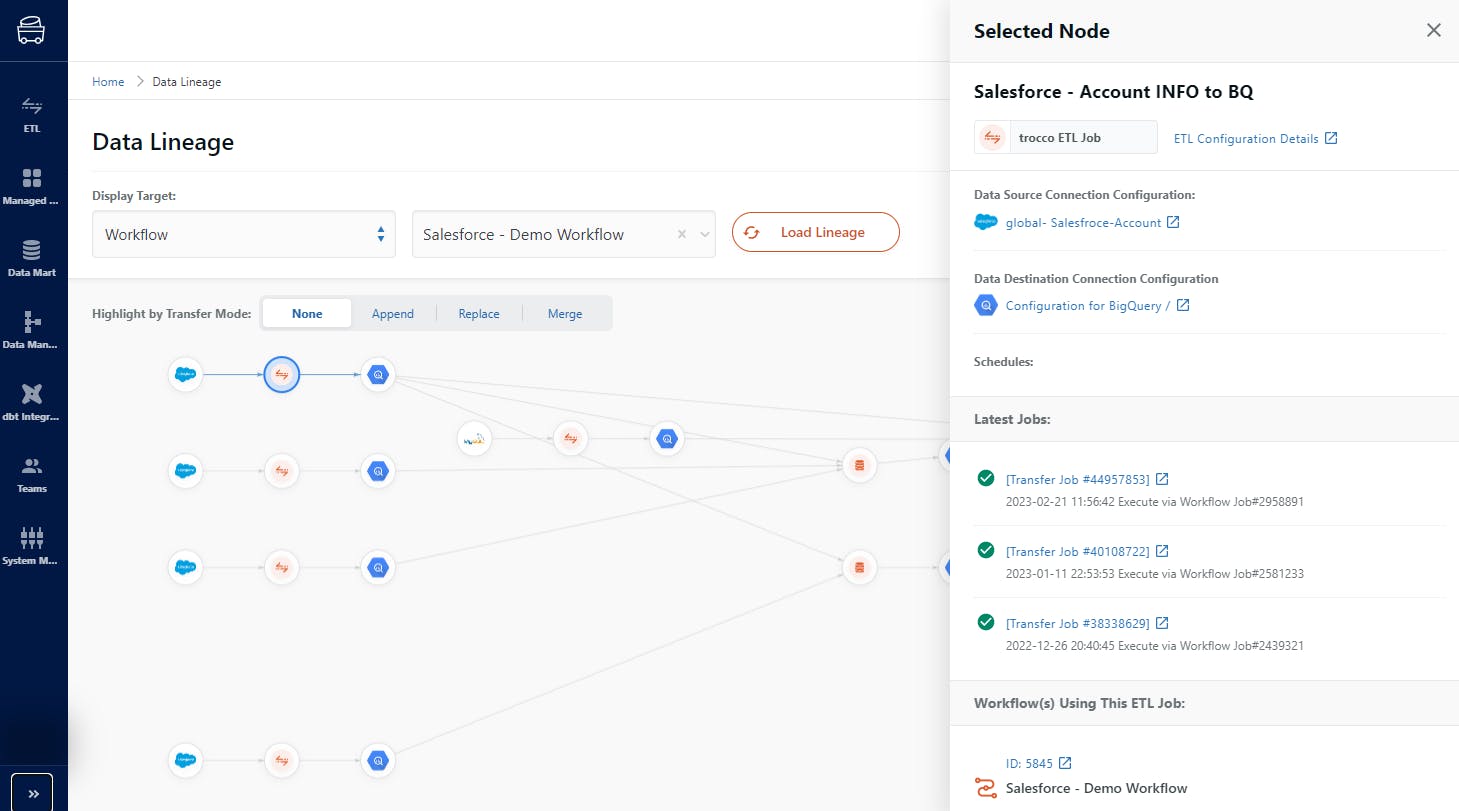Click the Data Lineage page heading
1459x811 pixels.
pyautogui.click(x=163, y=142)
